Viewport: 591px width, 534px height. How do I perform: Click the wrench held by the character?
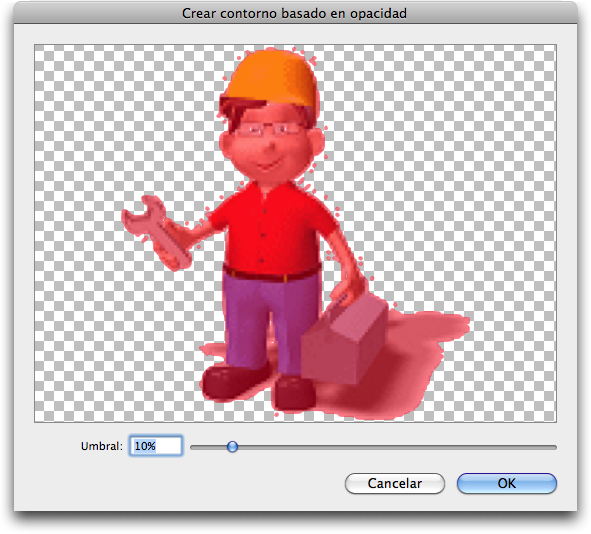tap(156, 232)
